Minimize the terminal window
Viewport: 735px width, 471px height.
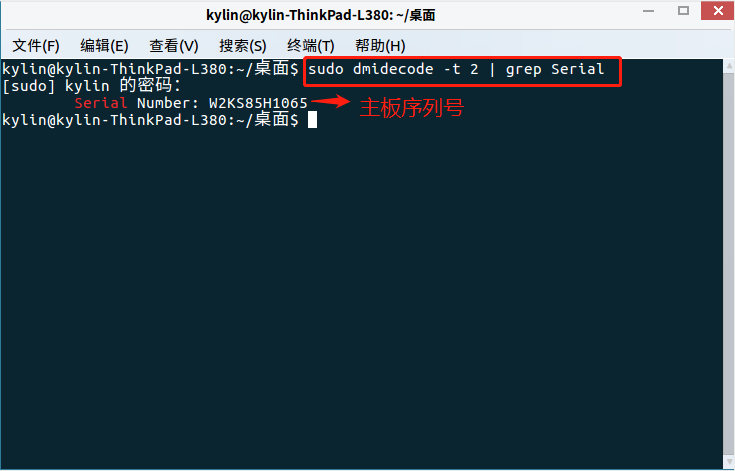(x=648, y=11)
